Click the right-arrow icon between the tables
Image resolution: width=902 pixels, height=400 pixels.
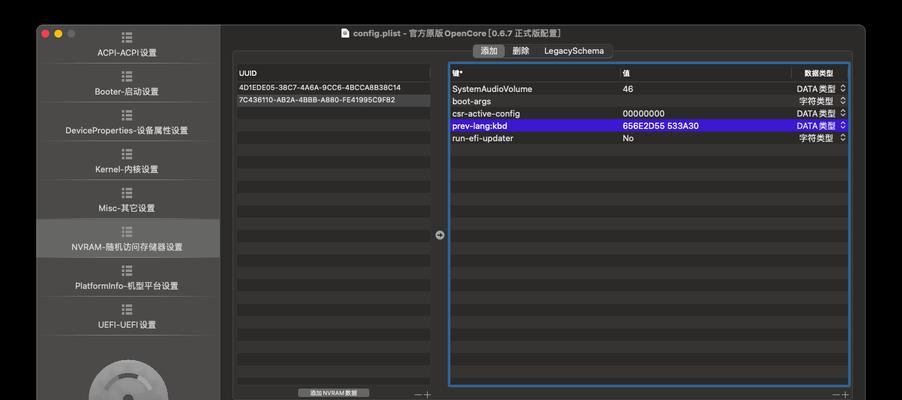point(439,235)
